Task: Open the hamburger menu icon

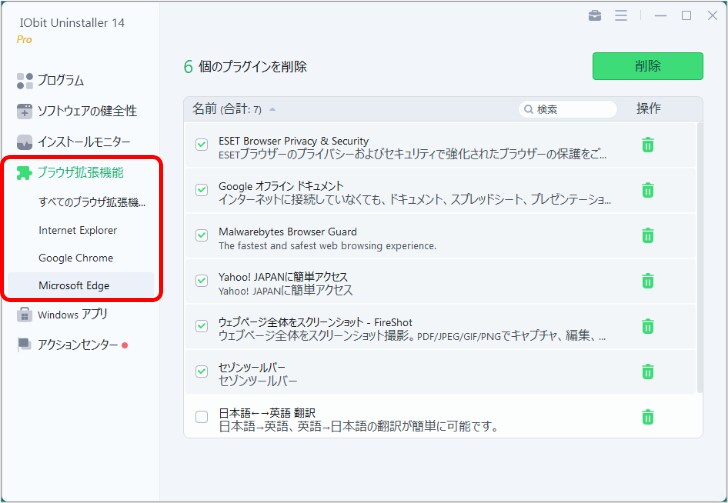Action: tap(621, 16)
